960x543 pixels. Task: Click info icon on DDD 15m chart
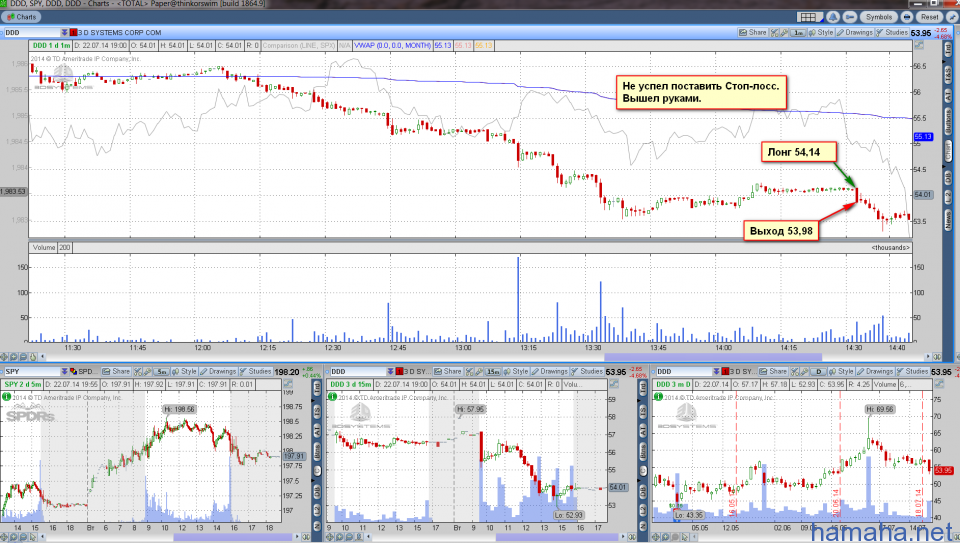point(332,397)
